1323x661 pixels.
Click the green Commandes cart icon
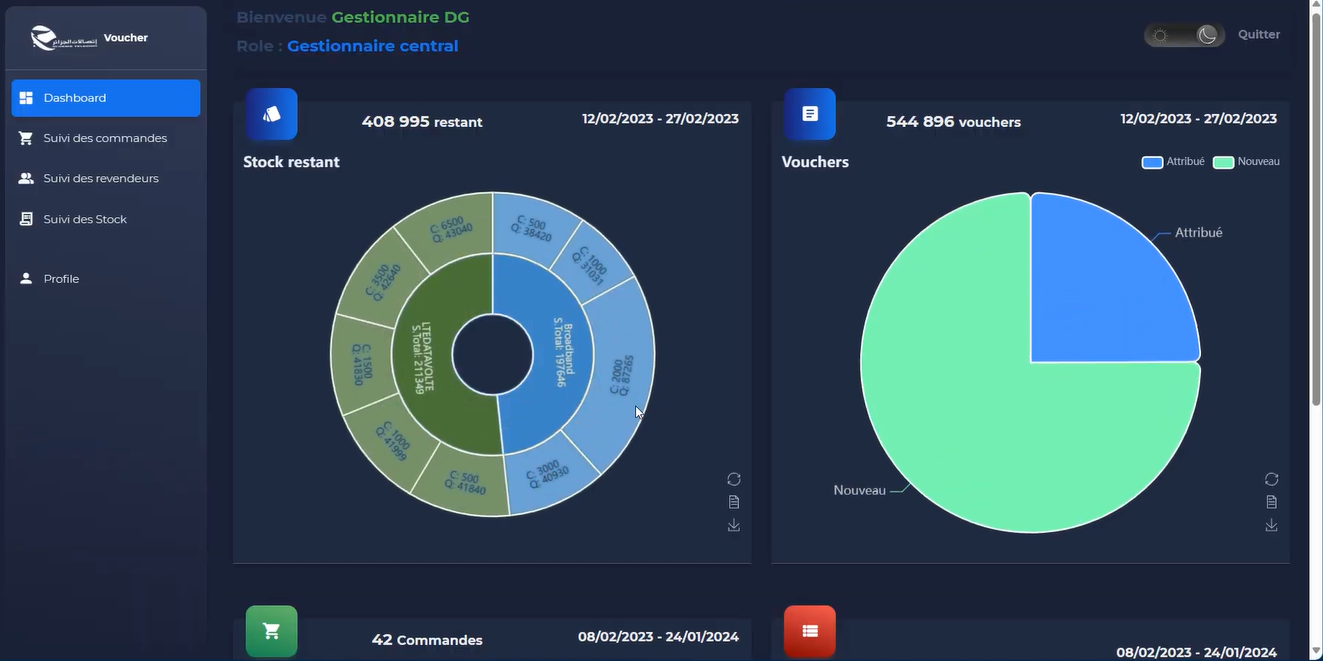[x=271, y=631]
